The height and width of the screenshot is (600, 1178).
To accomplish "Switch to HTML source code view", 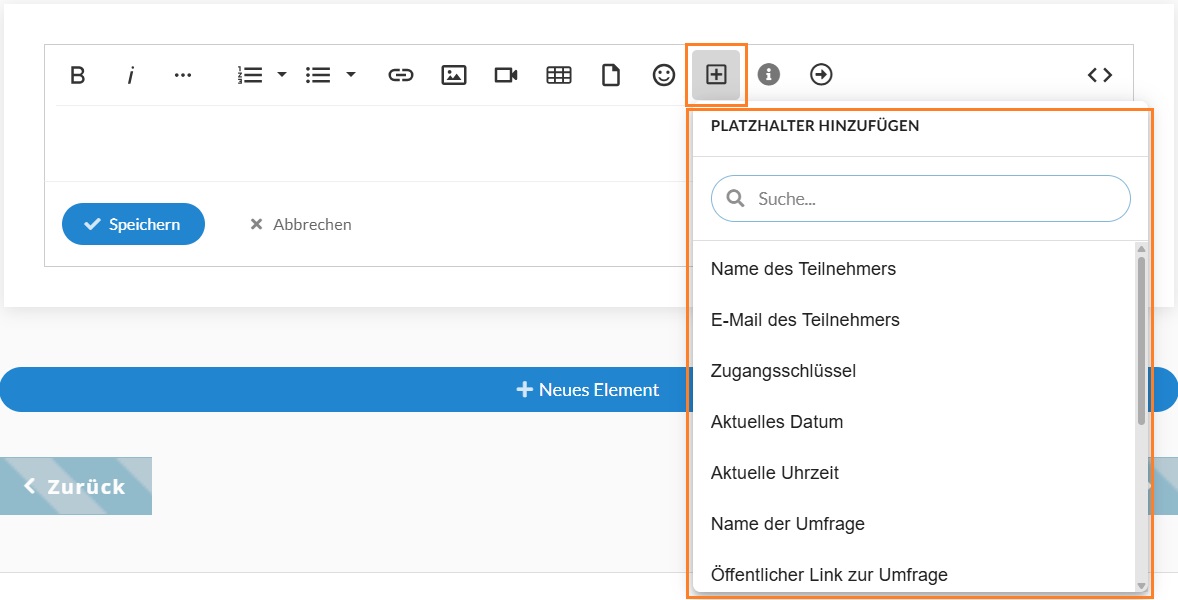I will (x=1100, y=75).
